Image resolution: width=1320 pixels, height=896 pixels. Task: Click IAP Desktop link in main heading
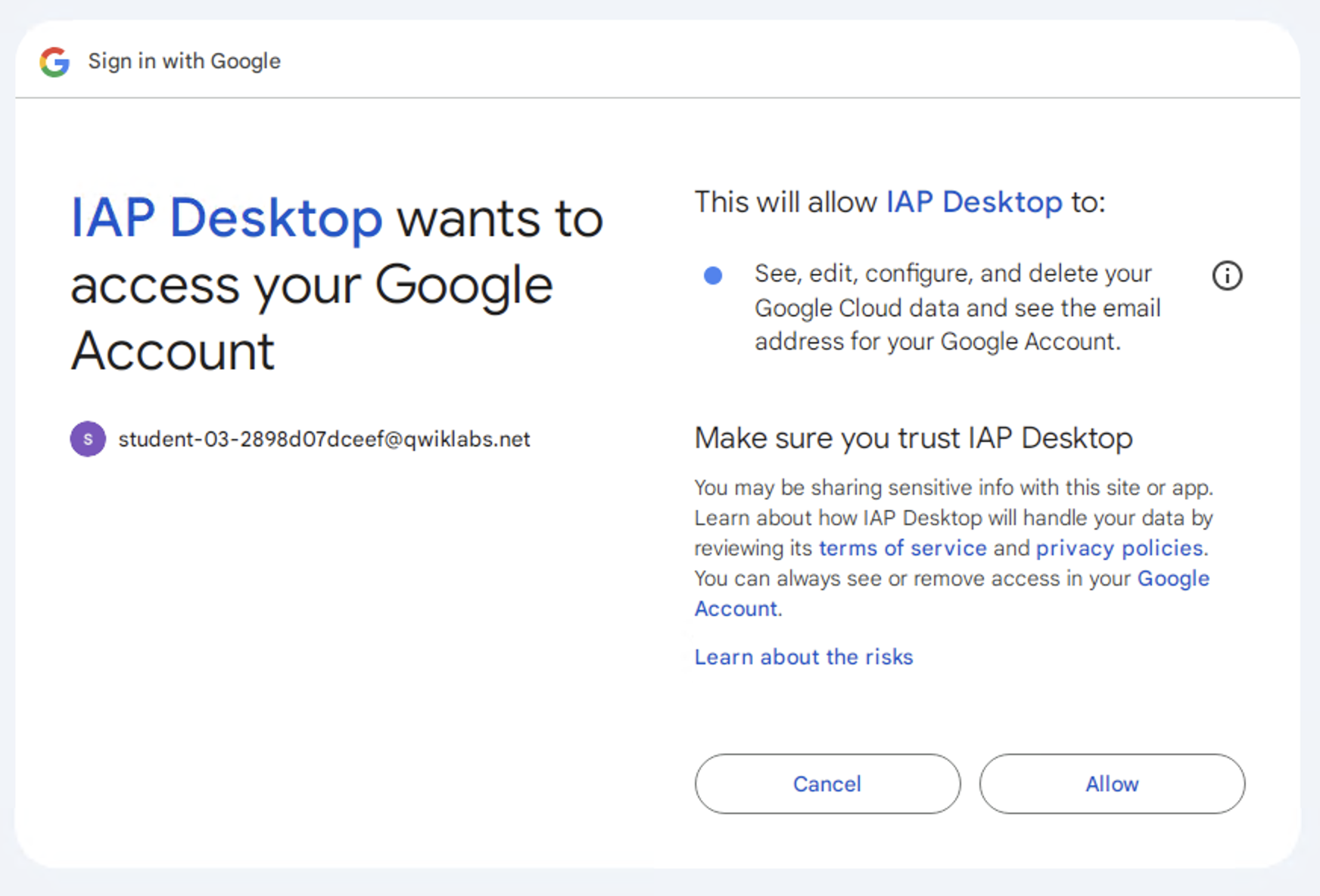[226, 219]
